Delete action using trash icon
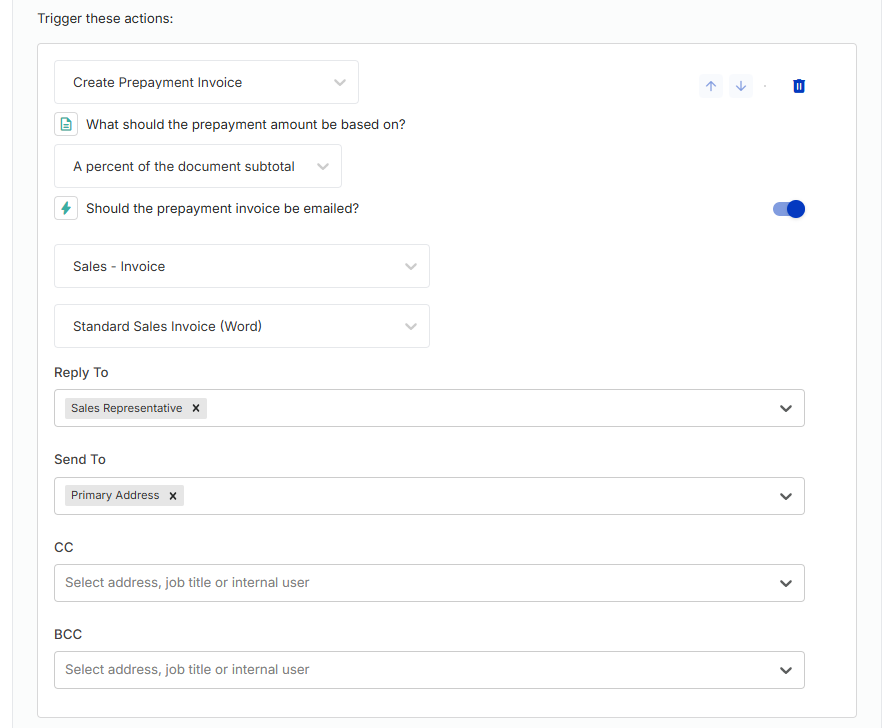 [x=799, y=86]
